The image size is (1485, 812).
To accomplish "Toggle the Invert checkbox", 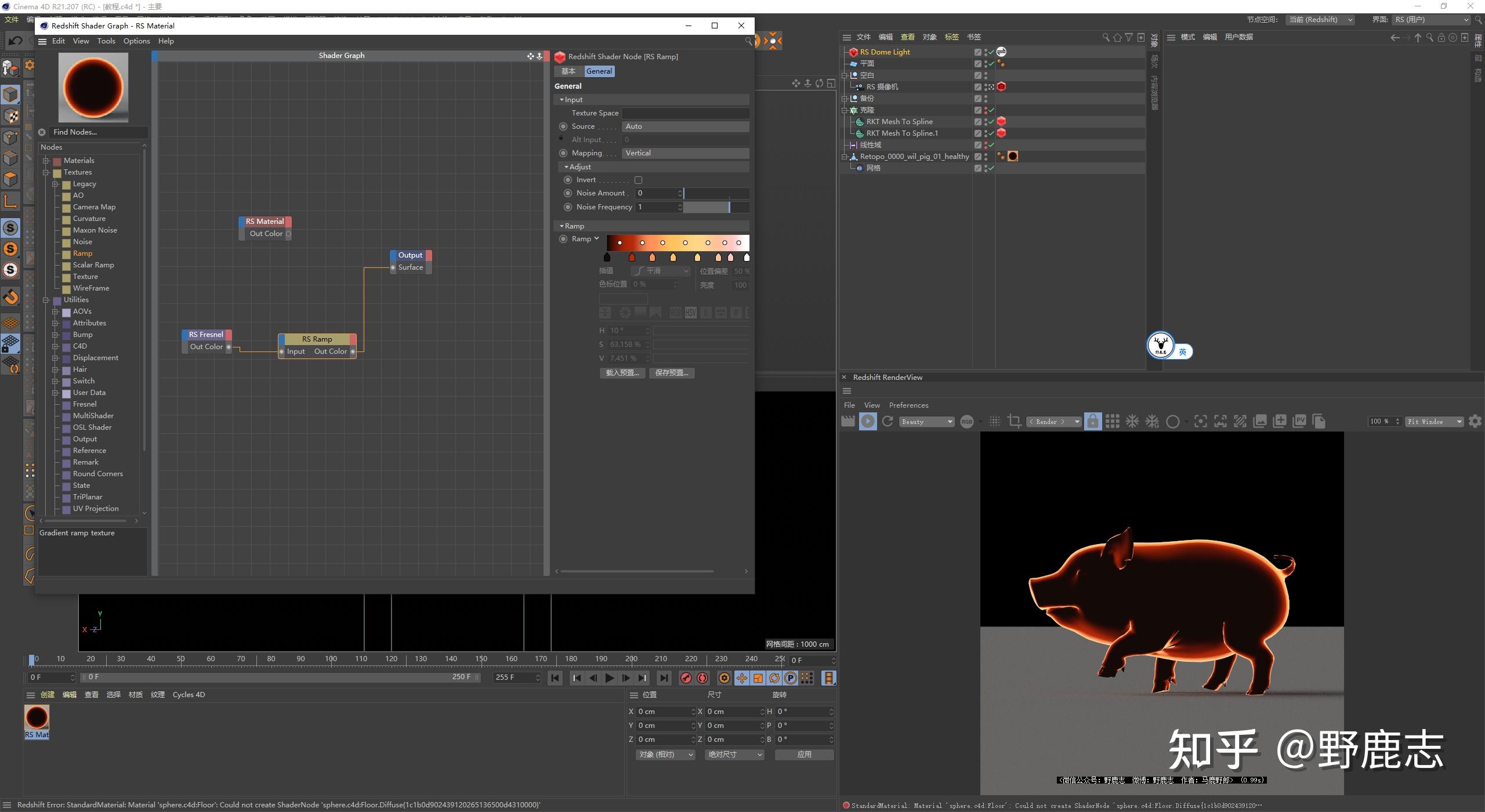I will pos(638,180).
